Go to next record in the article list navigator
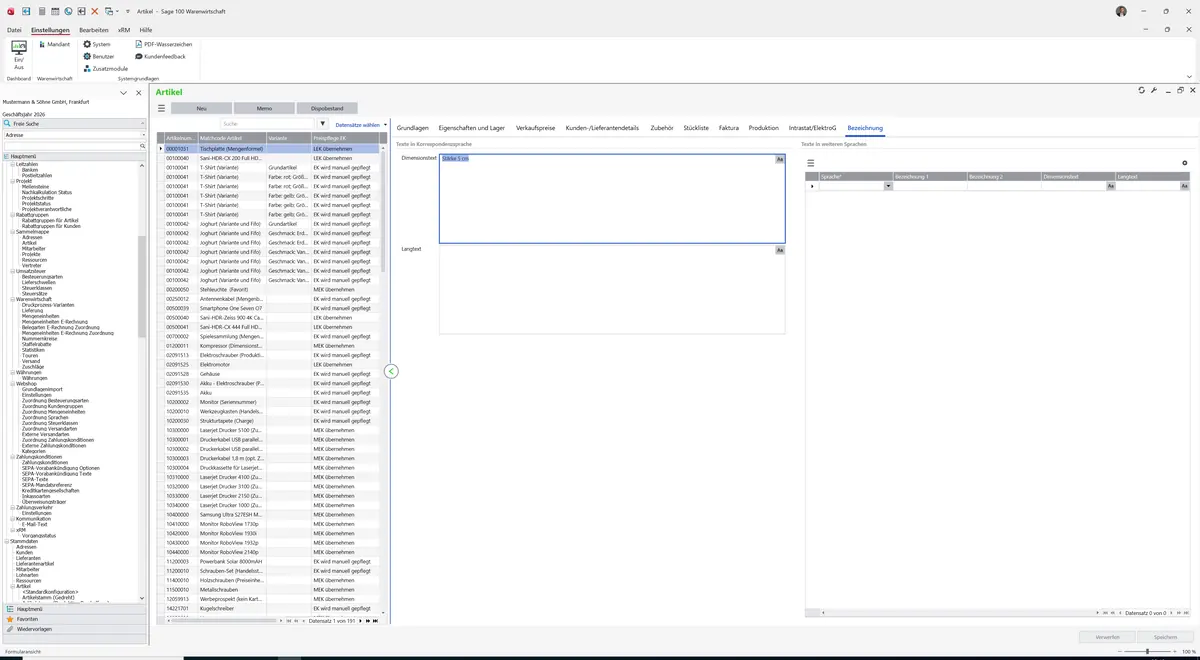1200x660 pixels. click(x=361, y=621)
